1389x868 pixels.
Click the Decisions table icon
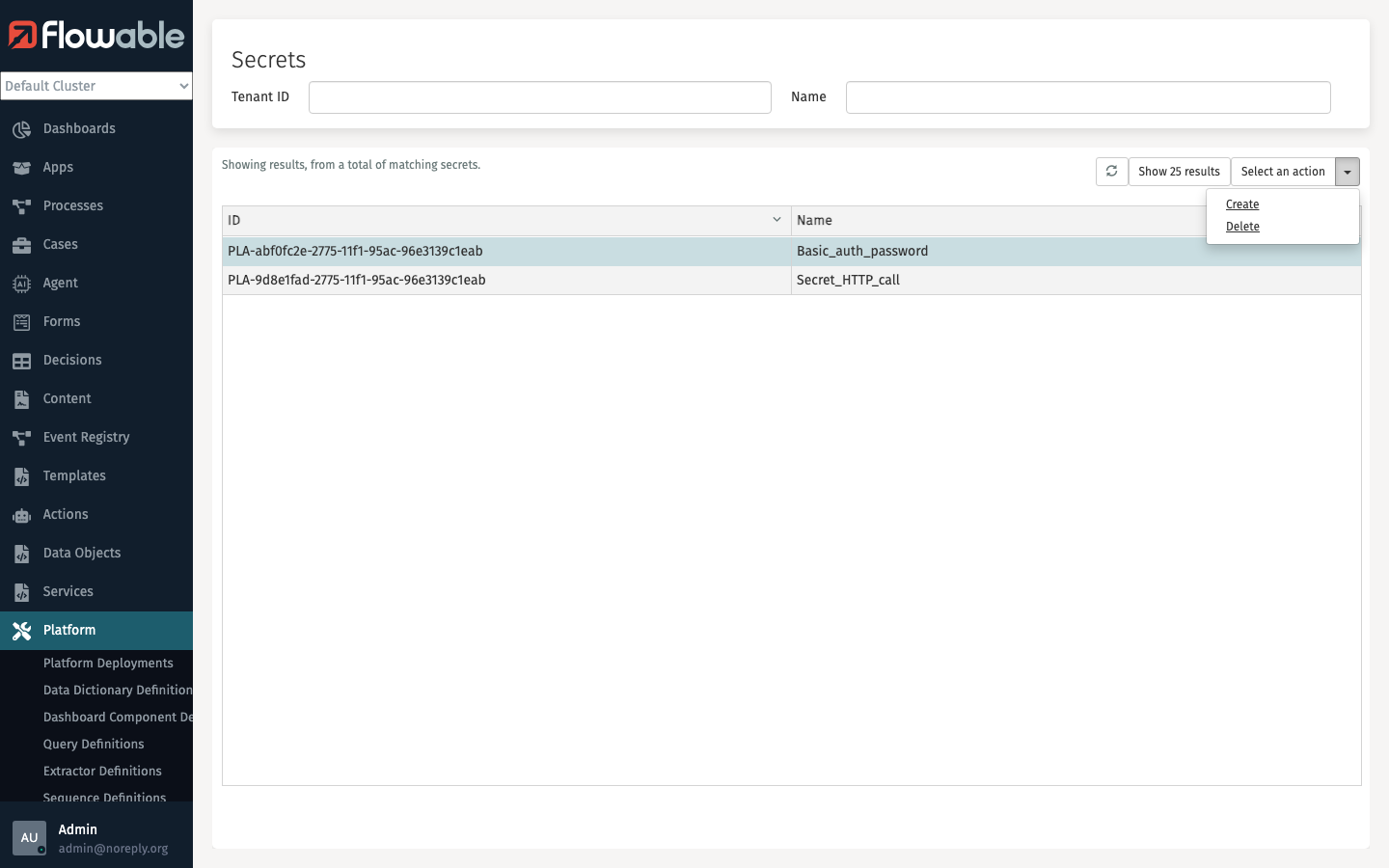click(x=21, y=361)
